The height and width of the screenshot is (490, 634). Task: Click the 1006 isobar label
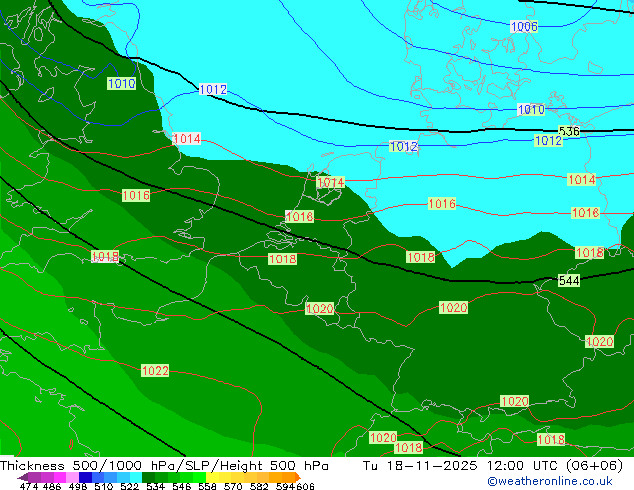point(524,27)
